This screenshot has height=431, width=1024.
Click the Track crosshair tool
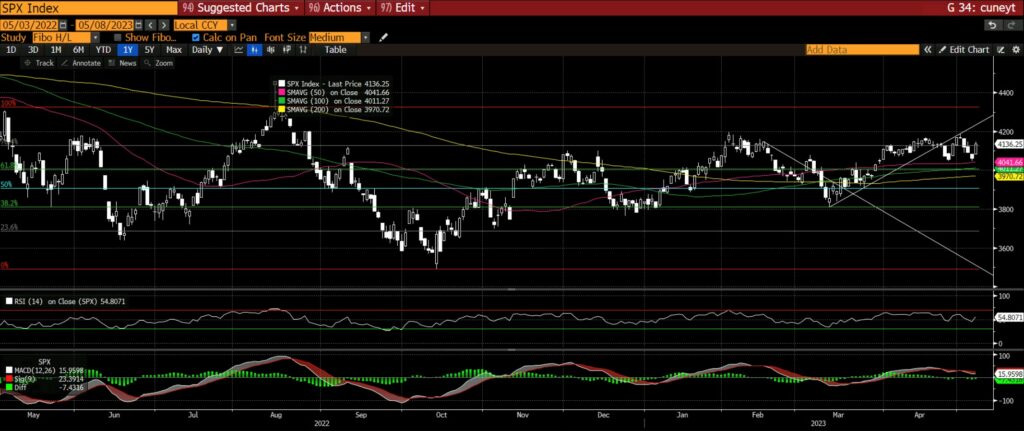click(x=40, y=62)
